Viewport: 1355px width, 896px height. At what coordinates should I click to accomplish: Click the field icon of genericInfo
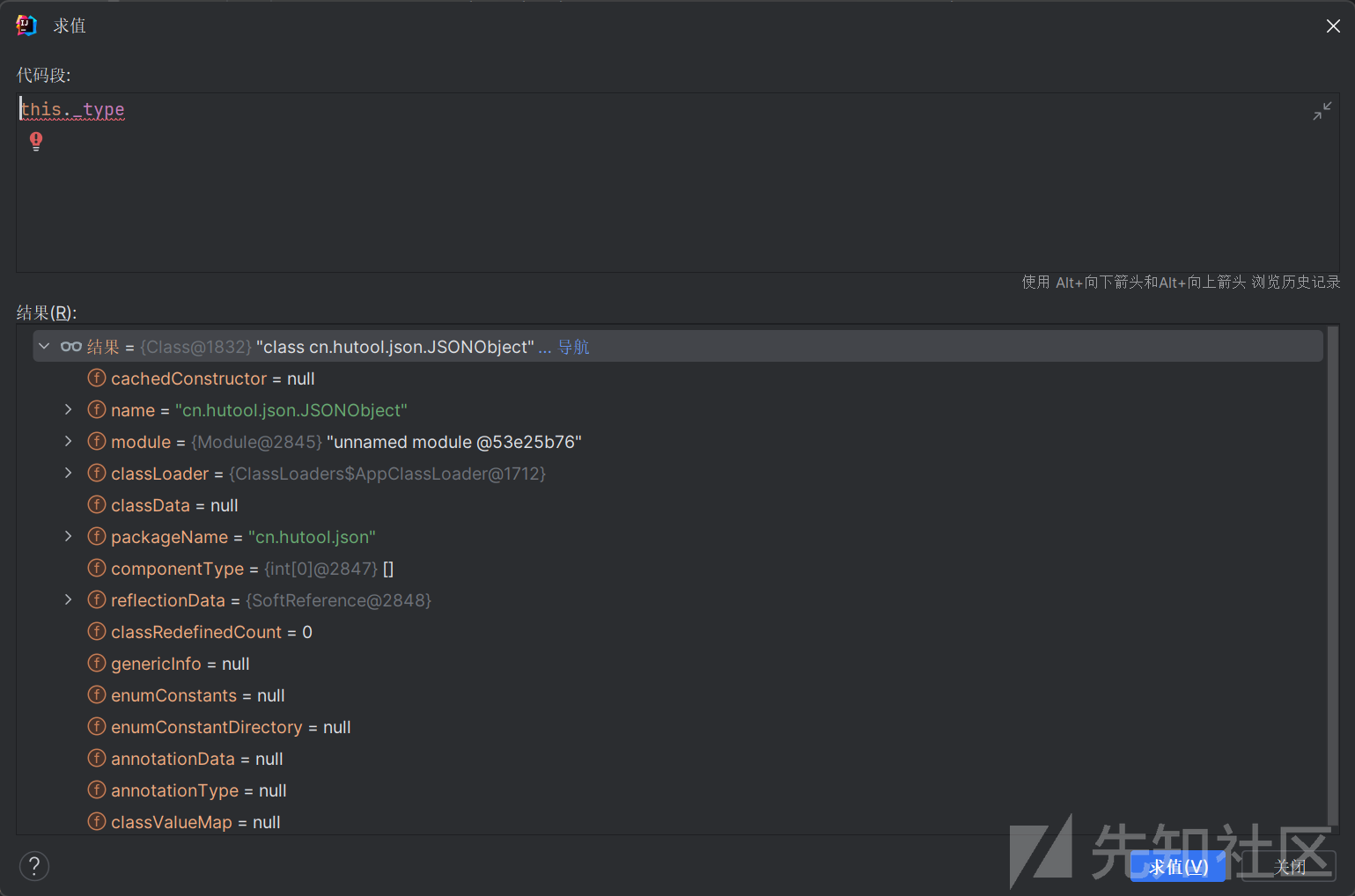[x=97, y=664]
